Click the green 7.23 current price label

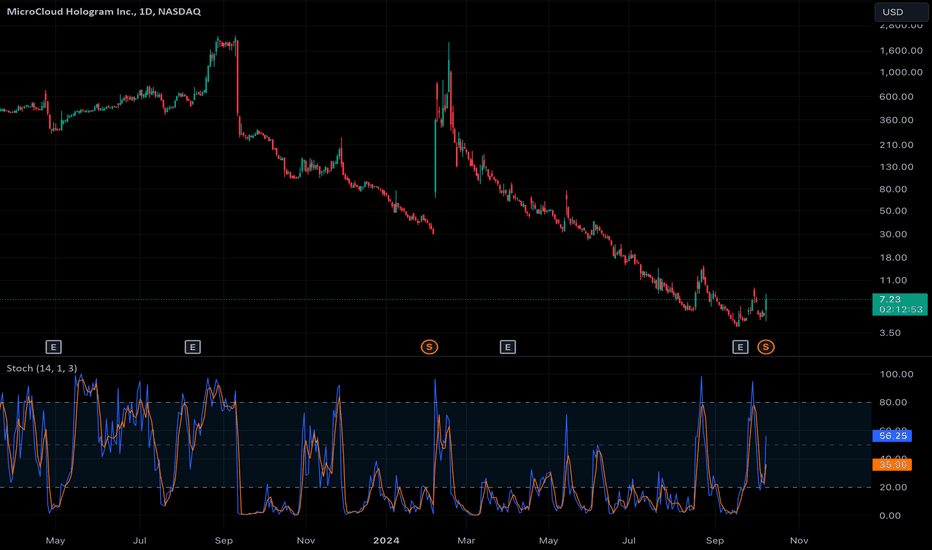click(x=899, y=304)
